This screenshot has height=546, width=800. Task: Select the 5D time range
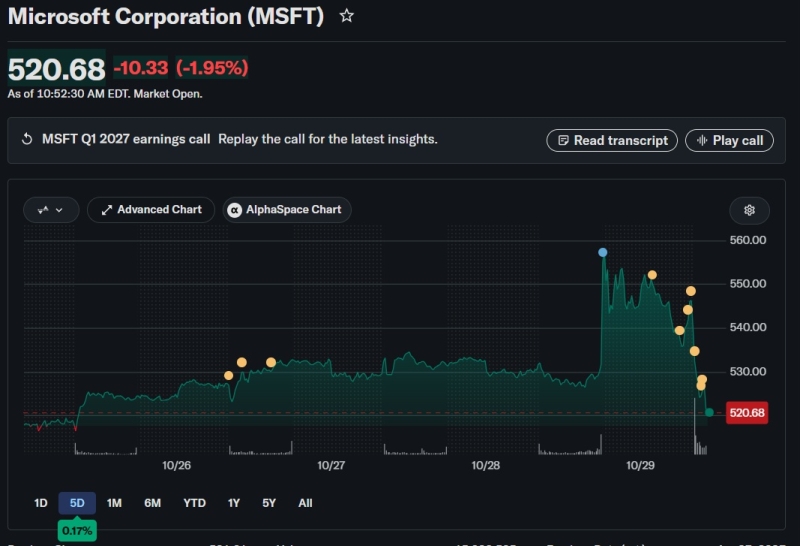(x=77, y=503)
